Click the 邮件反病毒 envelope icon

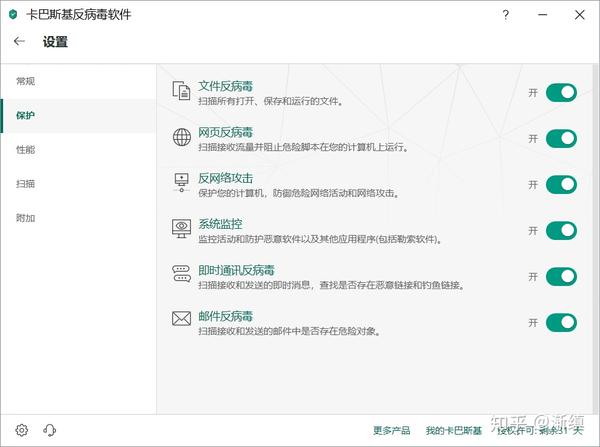[181, 318]
